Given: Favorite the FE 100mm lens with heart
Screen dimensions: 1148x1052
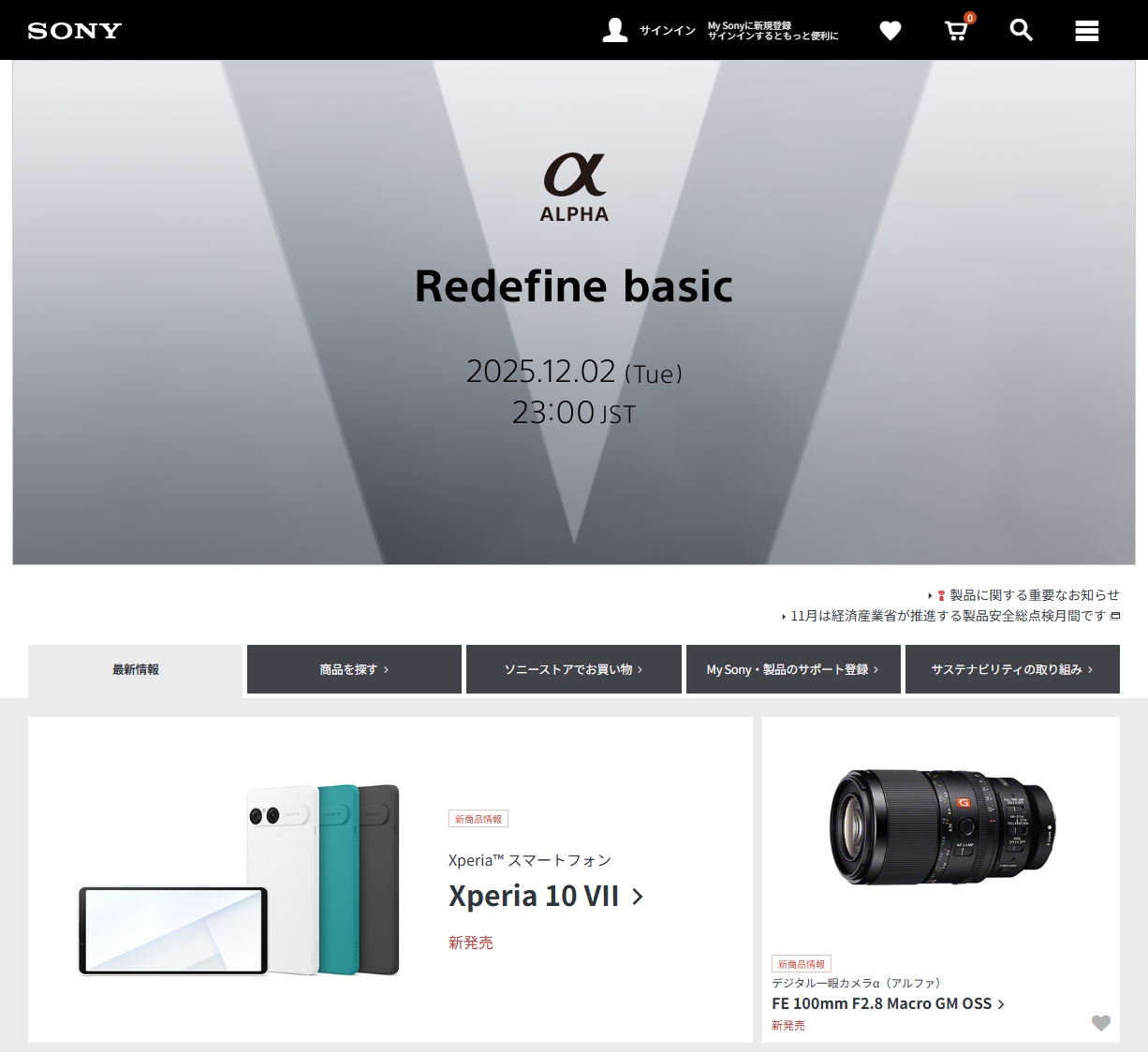Looking at the screenshot, I should click(x=1101, y=1023).
